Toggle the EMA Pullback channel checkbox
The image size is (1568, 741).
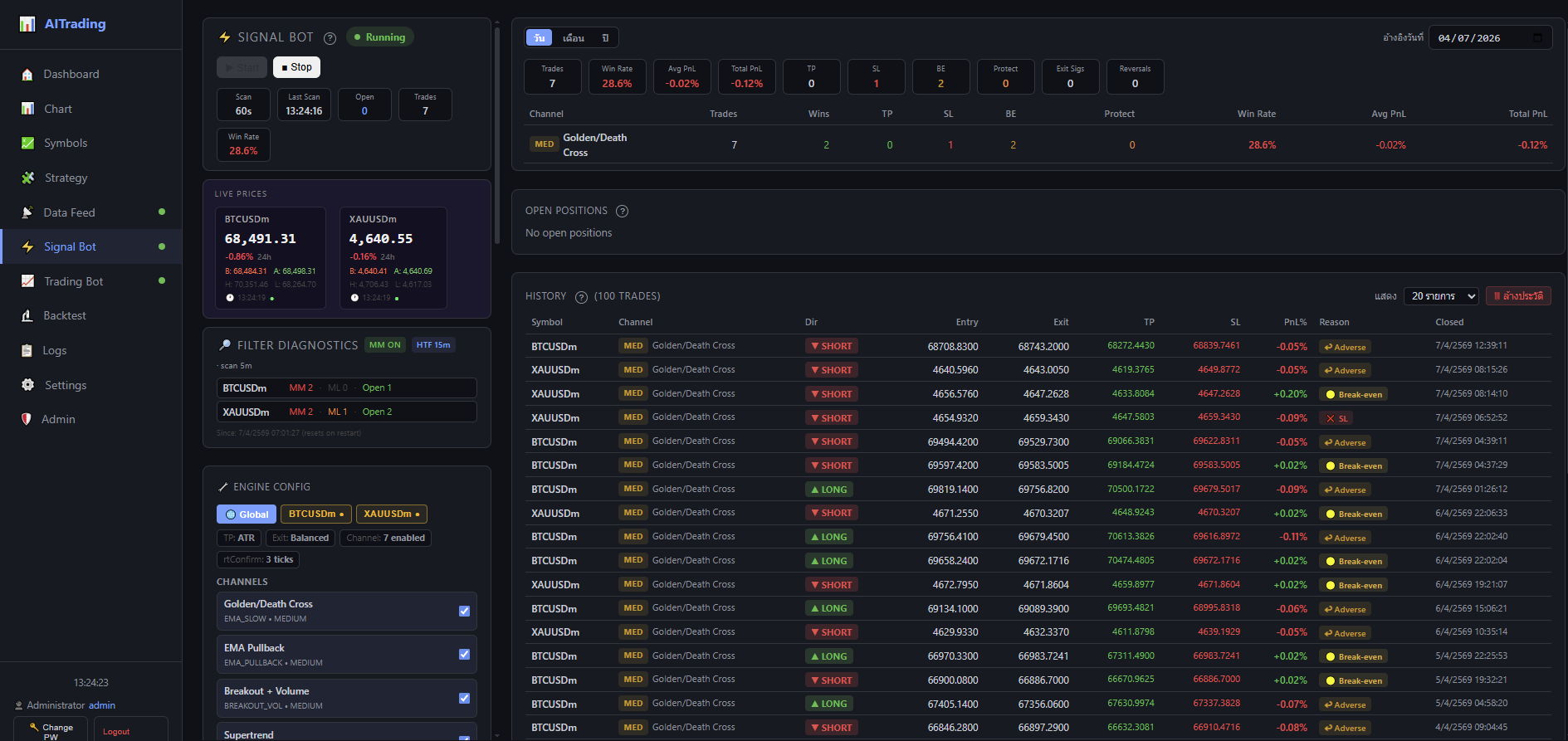464,655
